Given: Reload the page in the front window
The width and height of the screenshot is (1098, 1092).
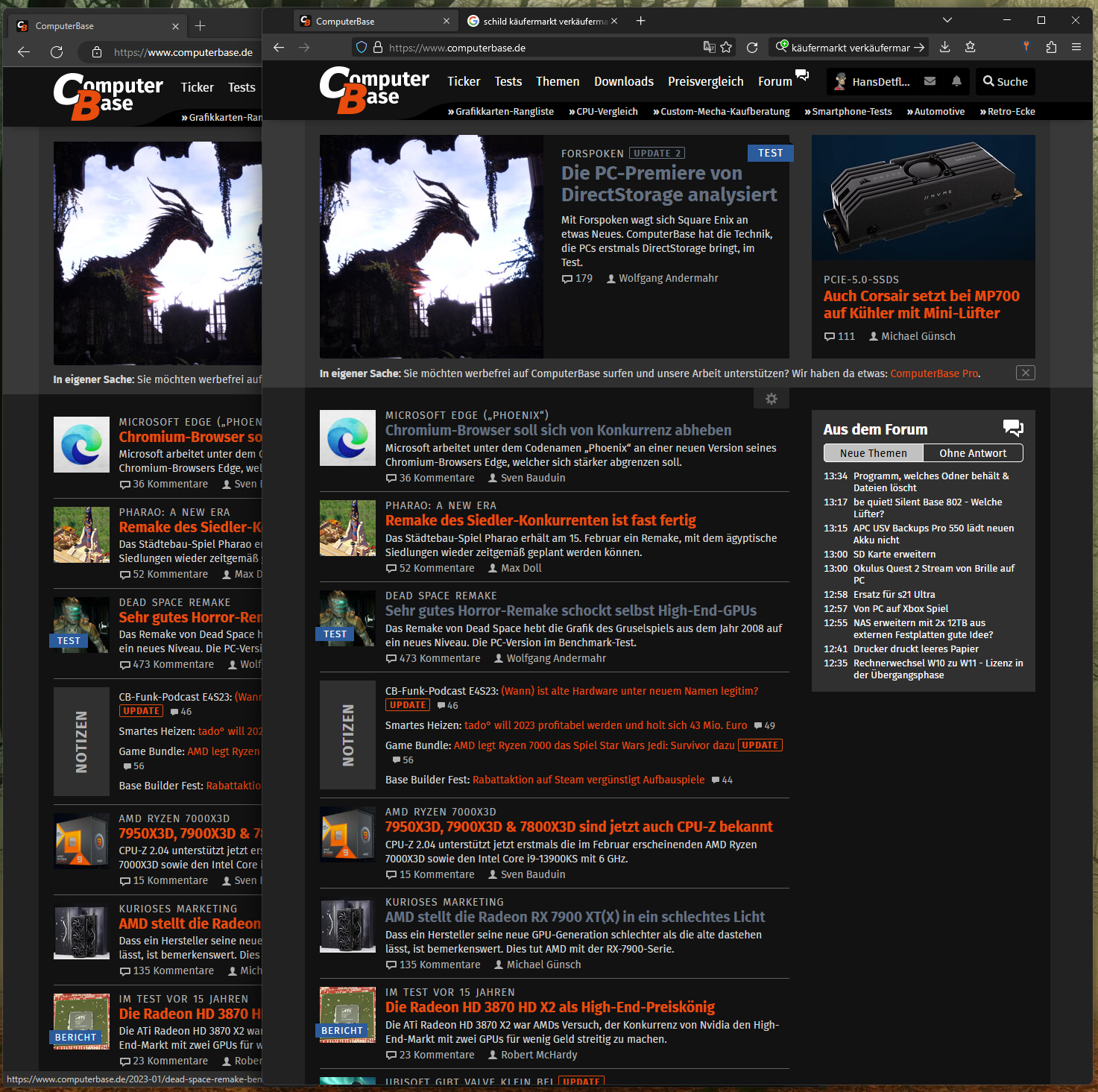Looking at the screenshot, I should [x=752, y=47].
